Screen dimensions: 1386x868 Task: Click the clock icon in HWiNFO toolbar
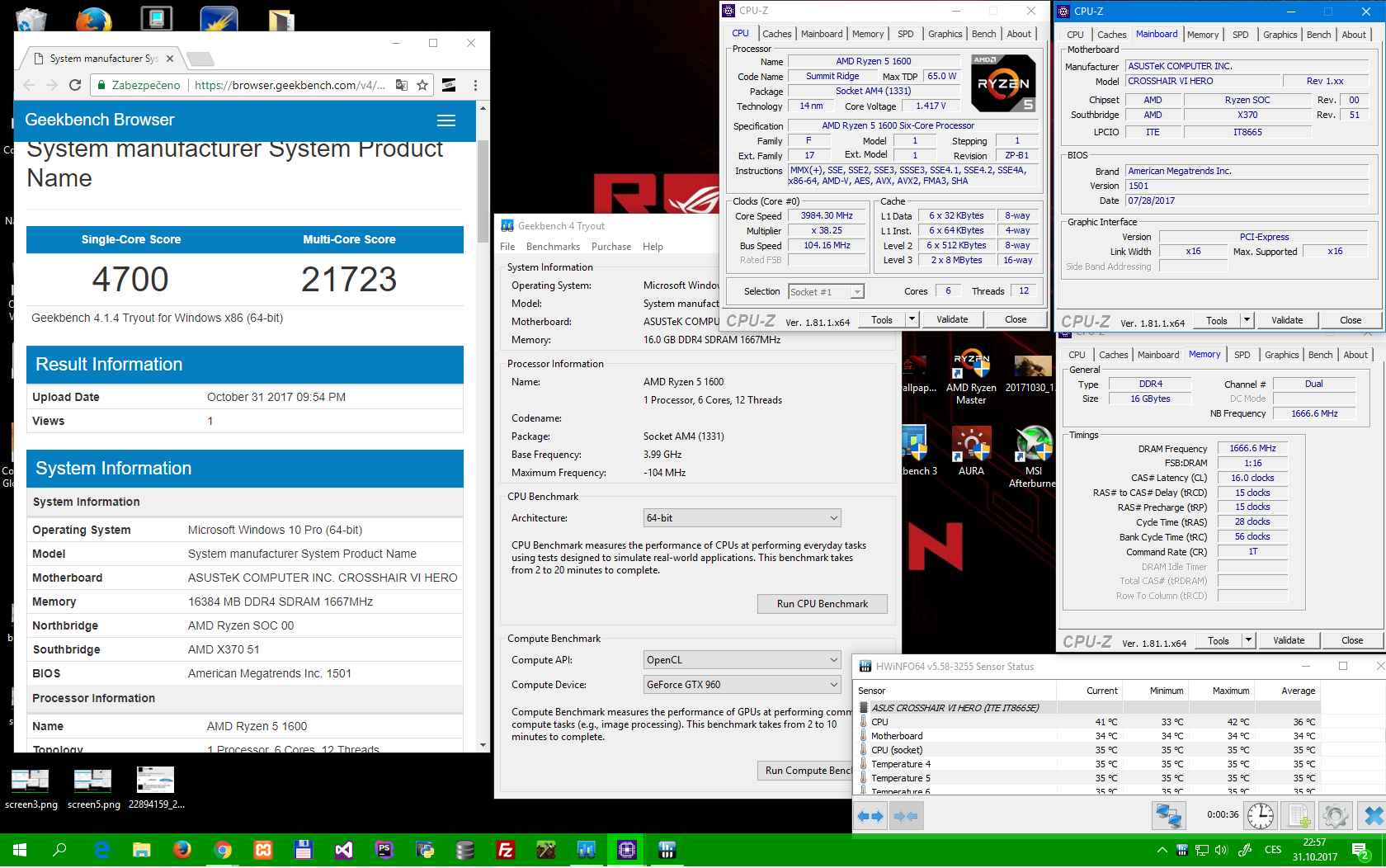pos(1261,816)
